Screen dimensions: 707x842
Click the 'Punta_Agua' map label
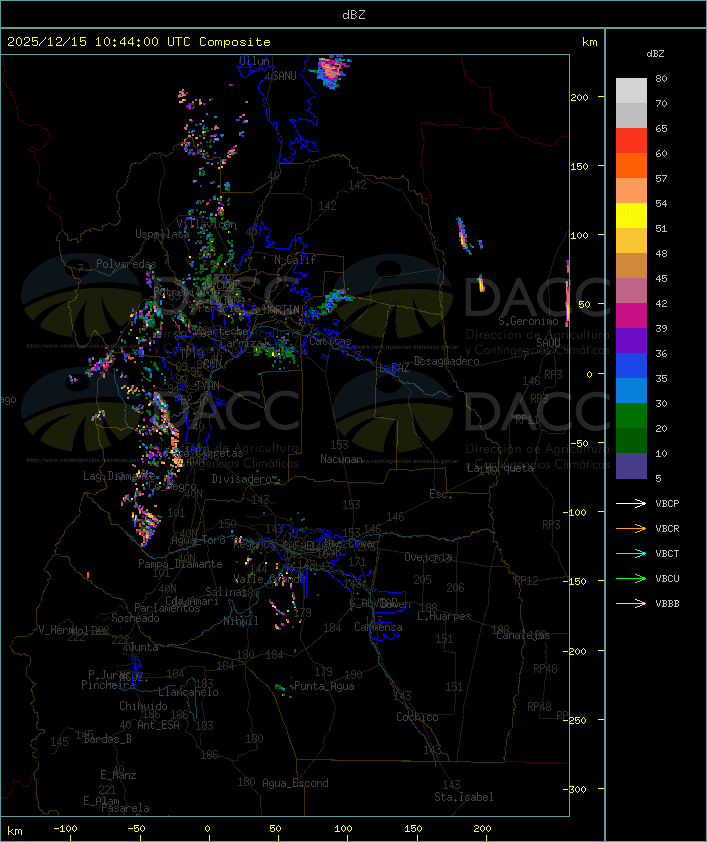[x=324, y=686]
